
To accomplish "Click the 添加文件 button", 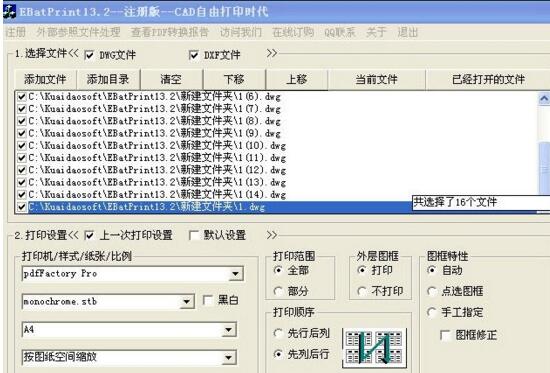I will click(x=45, y=79).
